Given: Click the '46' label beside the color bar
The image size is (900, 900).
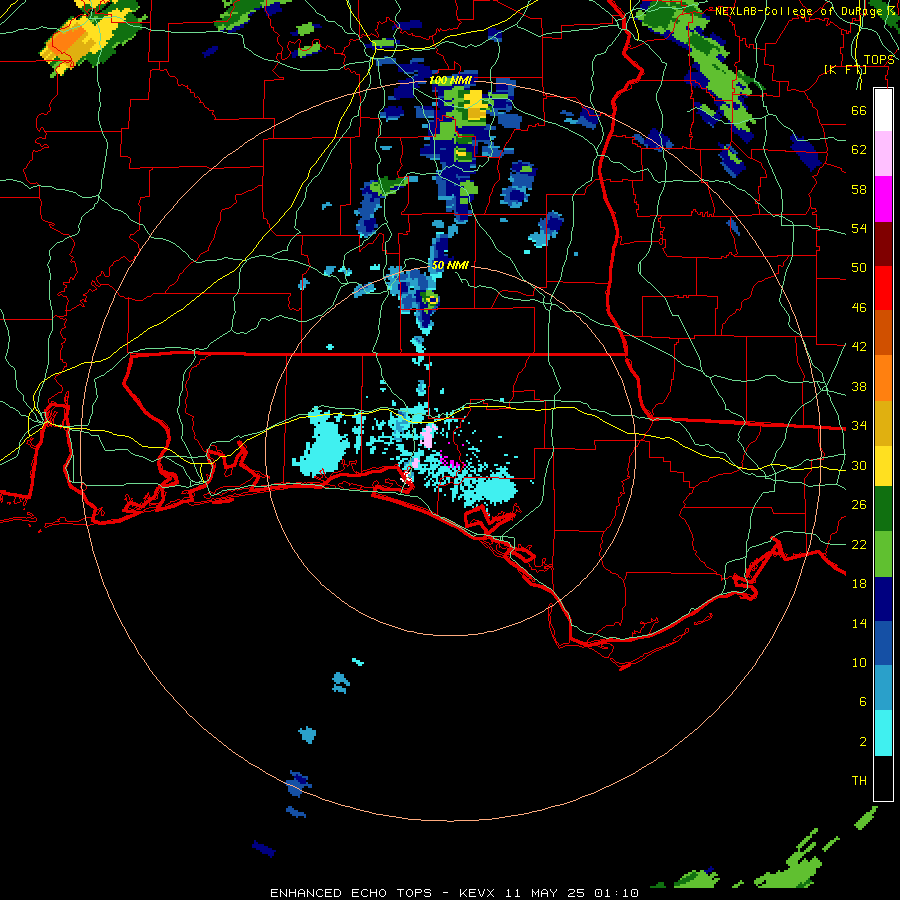Looking at the screenshot, I should point(859,308).
